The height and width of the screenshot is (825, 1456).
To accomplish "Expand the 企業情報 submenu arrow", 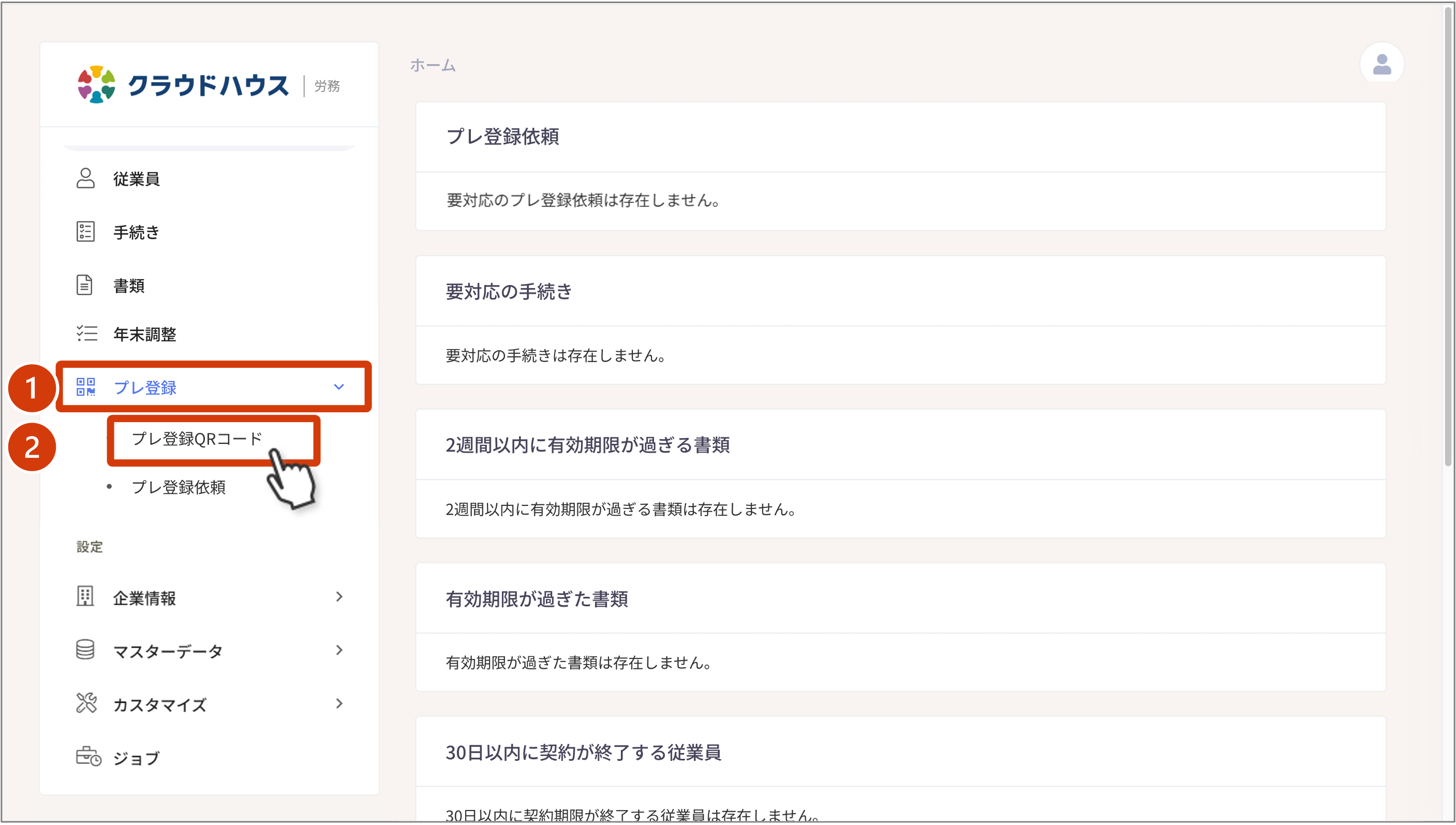I will coord(339,597).
